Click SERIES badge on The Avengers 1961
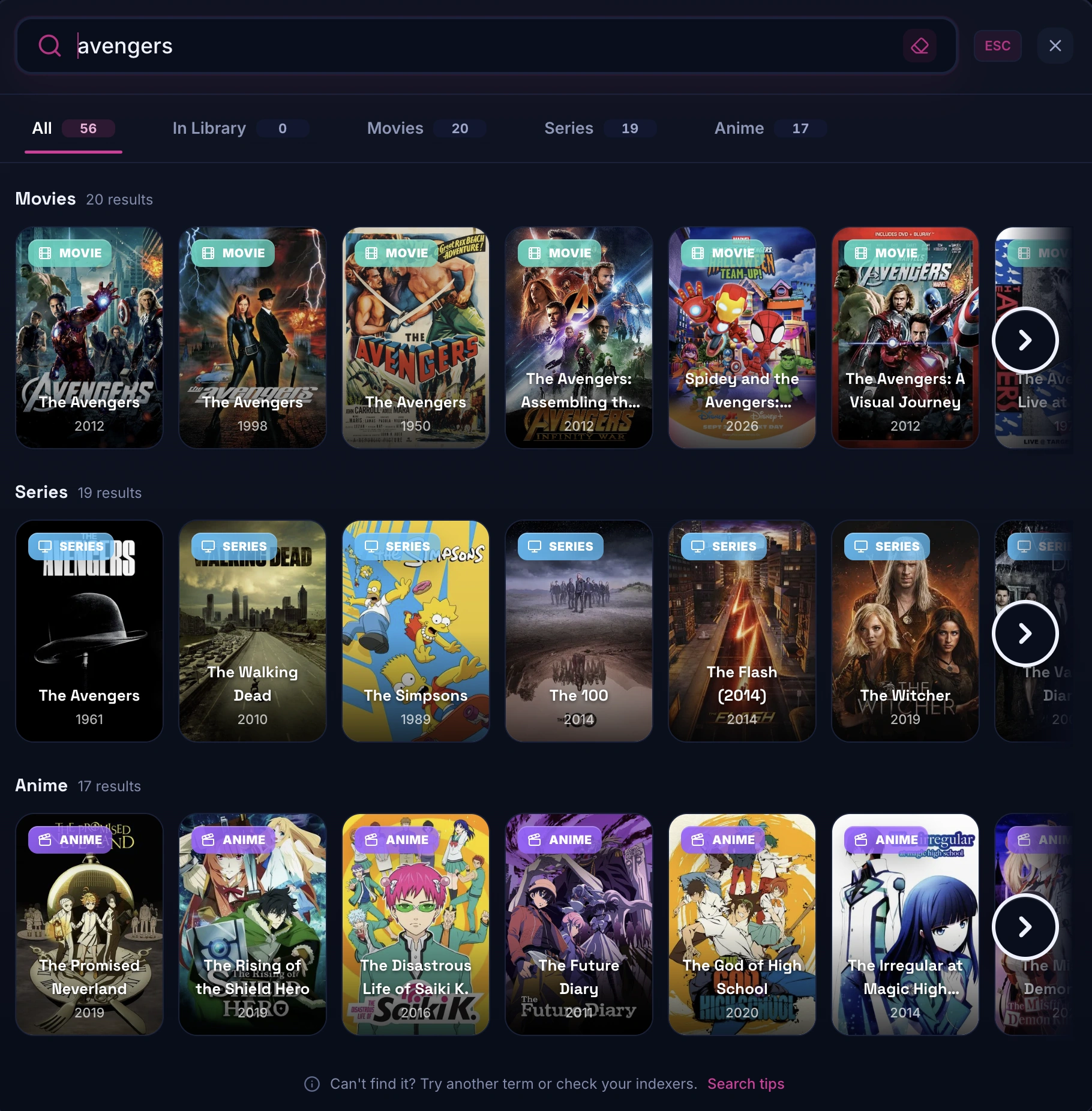The height and width of the screenshot is (1111, 1092). click(71, 547)
